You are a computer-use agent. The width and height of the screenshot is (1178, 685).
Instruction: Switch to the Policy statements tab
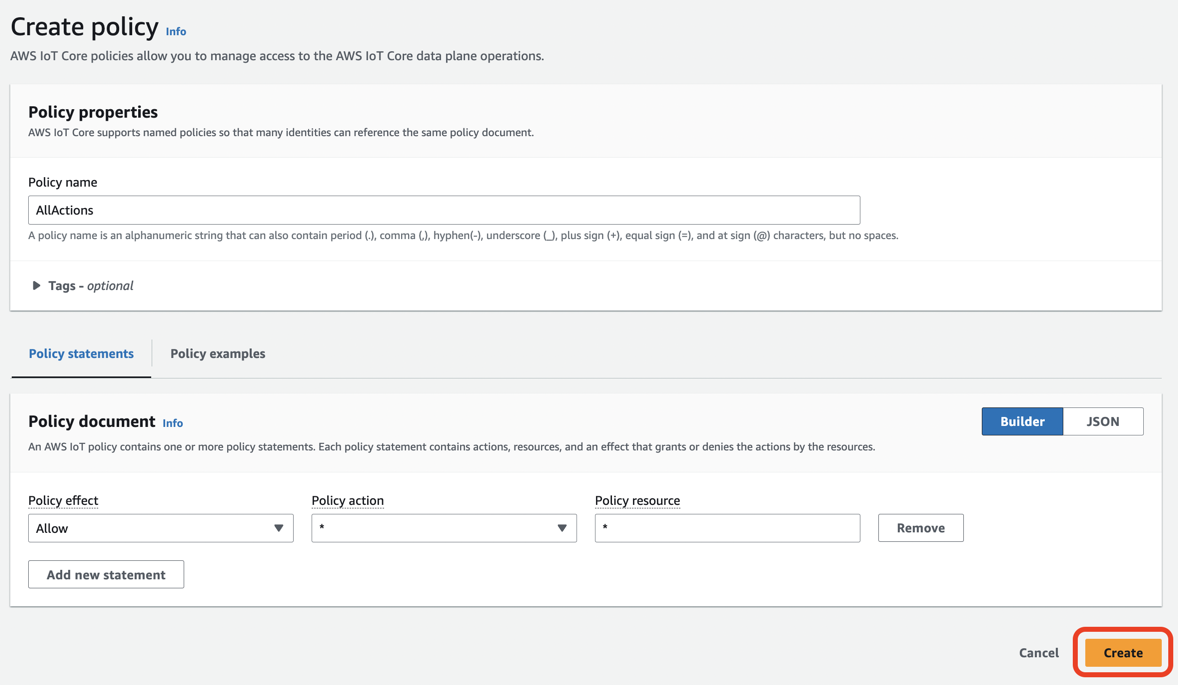(x=81, y=354)
